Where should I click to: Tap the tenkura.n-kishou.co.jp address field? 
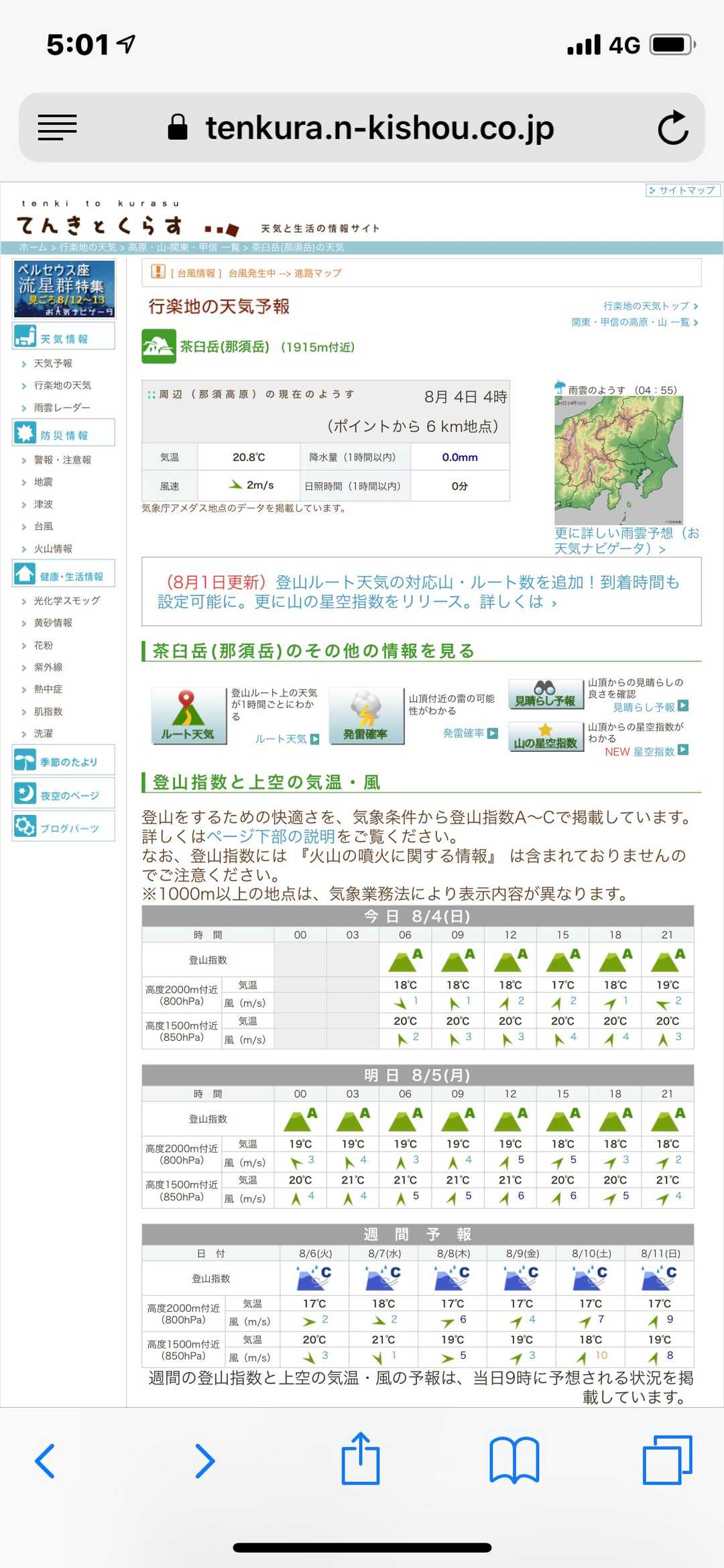point(379,127)
